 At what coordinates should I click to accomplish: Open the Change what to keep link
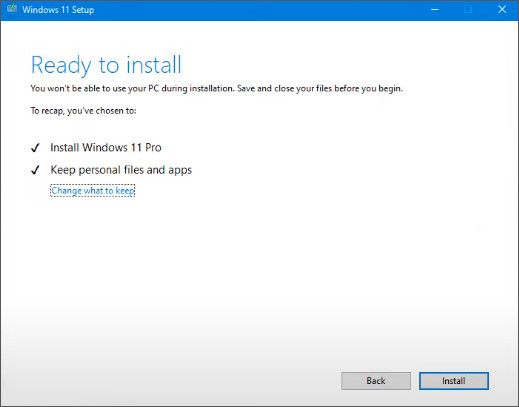tap(93, 190)
